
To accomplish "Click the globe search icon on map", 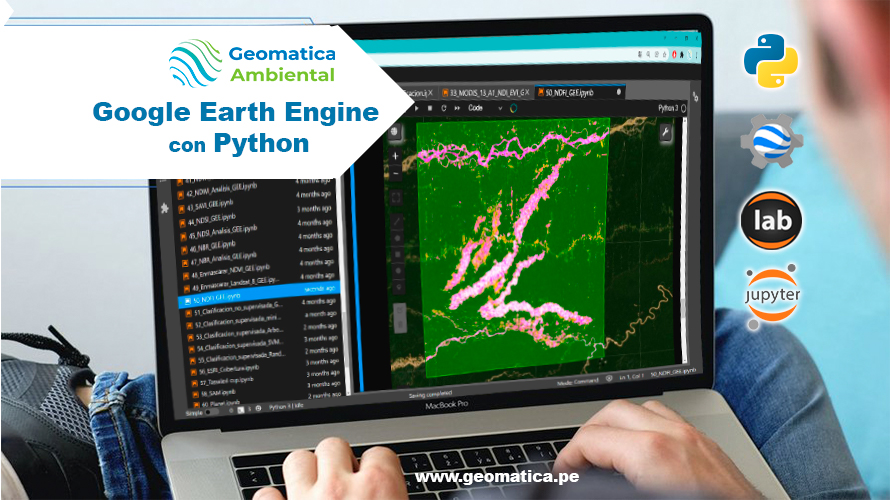I will tap(396, 131).
